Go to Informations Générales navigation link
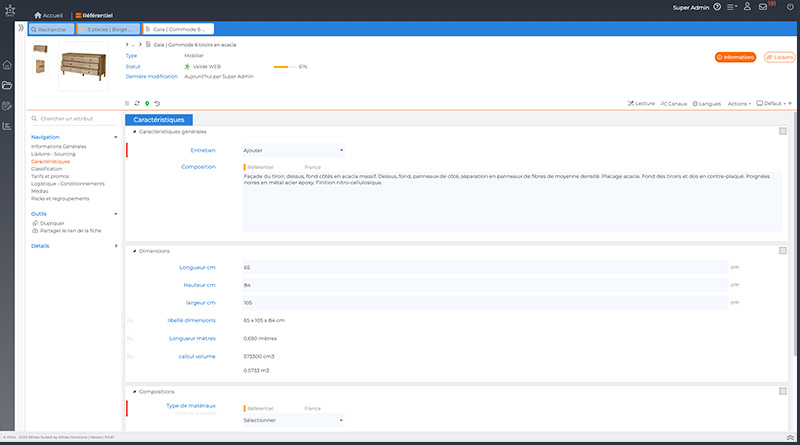Image resolution: width=800 pixels, height=445 pixels. [59, 146]
